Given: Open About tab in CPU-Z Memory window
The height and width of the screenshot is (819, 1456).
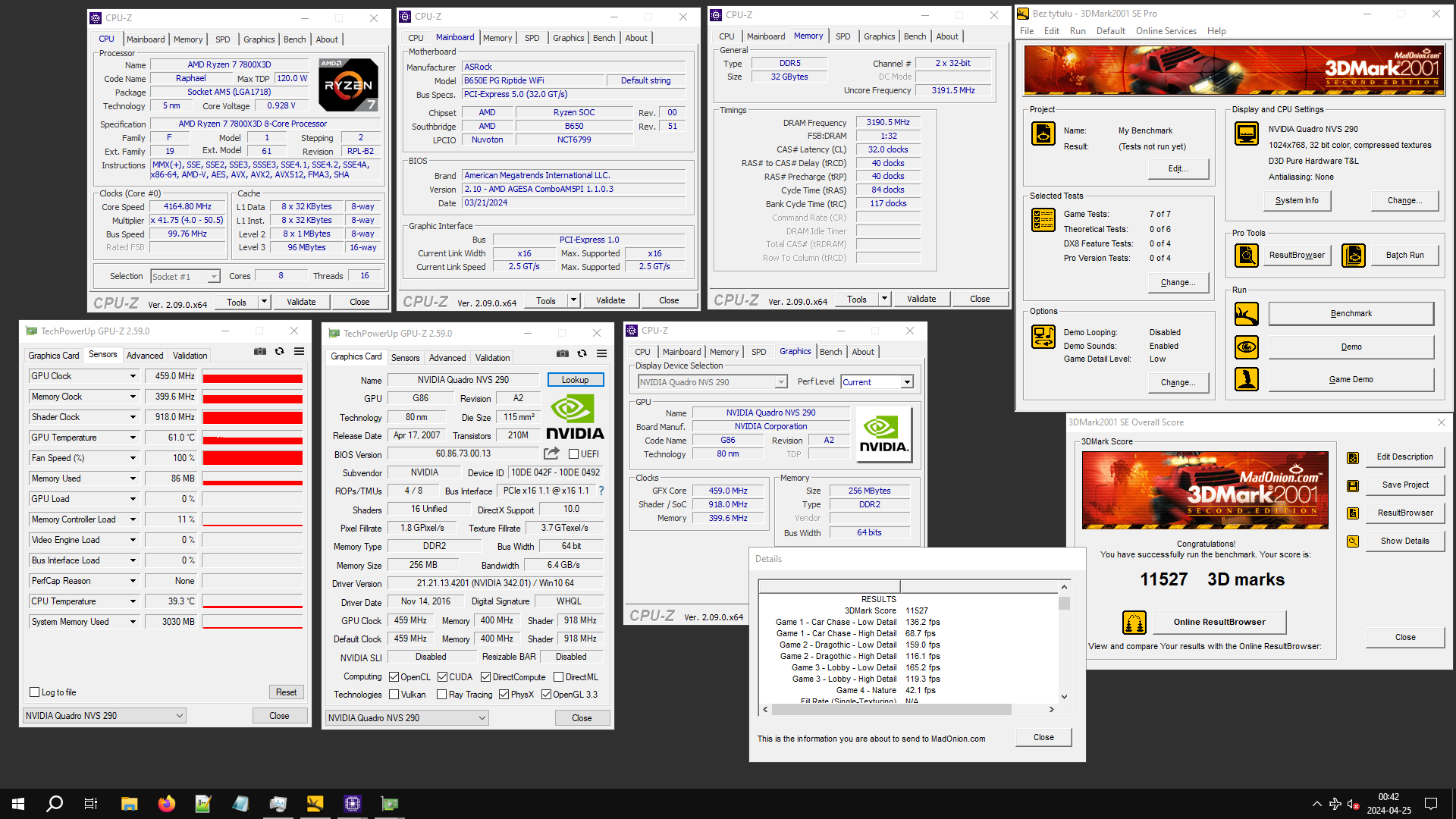Looking at the screenshot, I should click(x=946, y=36).
